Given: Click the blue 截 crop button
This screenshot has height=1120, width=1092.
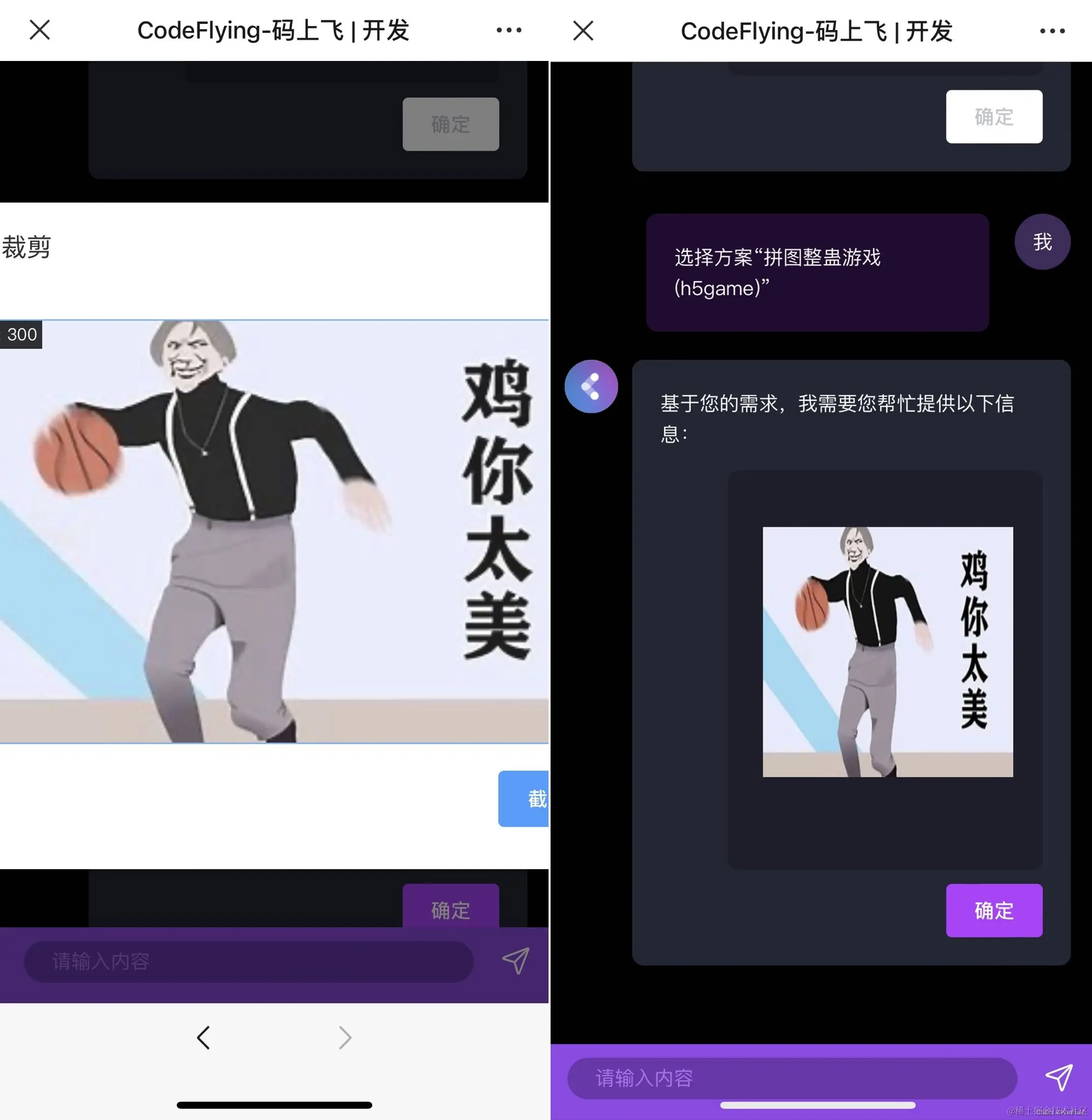Looking at the screenshot, I should (524, 798).
